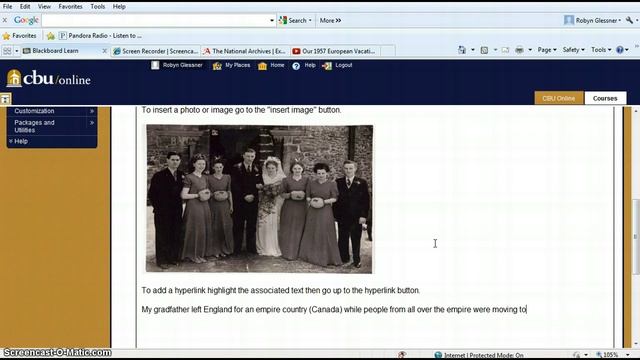Screen dimensions: 640x360
Task: Click the 'My gradfather left England' text line
Action: click(334, 309)
